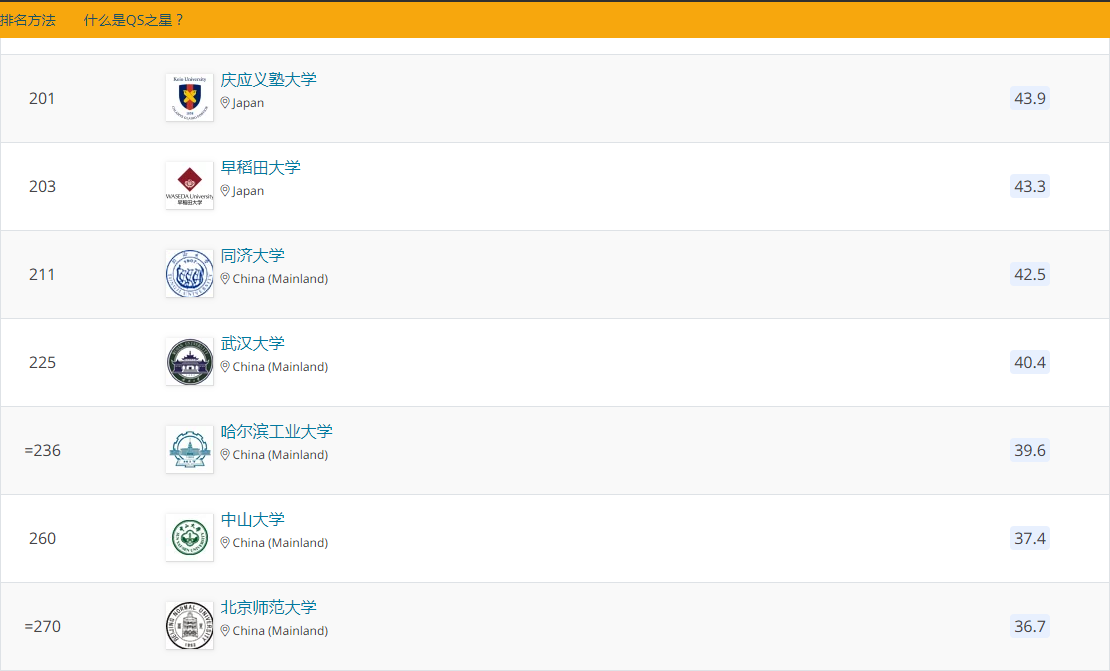
Task: Click China (Mainland) text under 中山大学
Action: 280,543
